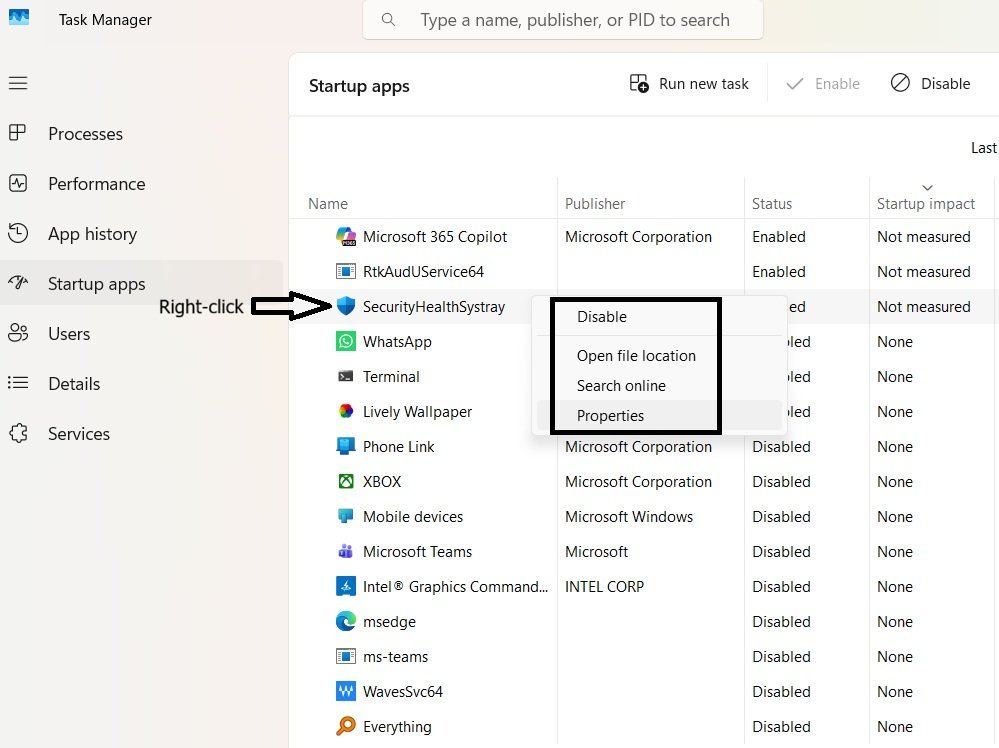The height and width of the screenshot is (748, 999).
Task: Click Not measured in RtkAudUService64 row
Action: pos(924,272)
